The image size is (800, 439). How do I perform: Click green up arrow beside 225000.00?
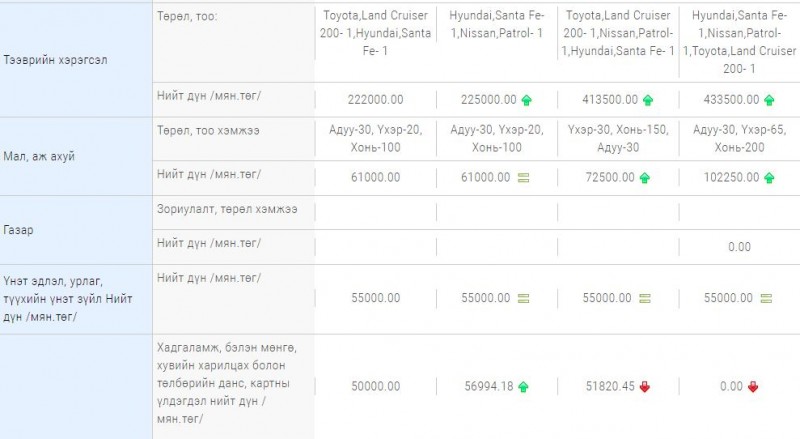(527, 100)
